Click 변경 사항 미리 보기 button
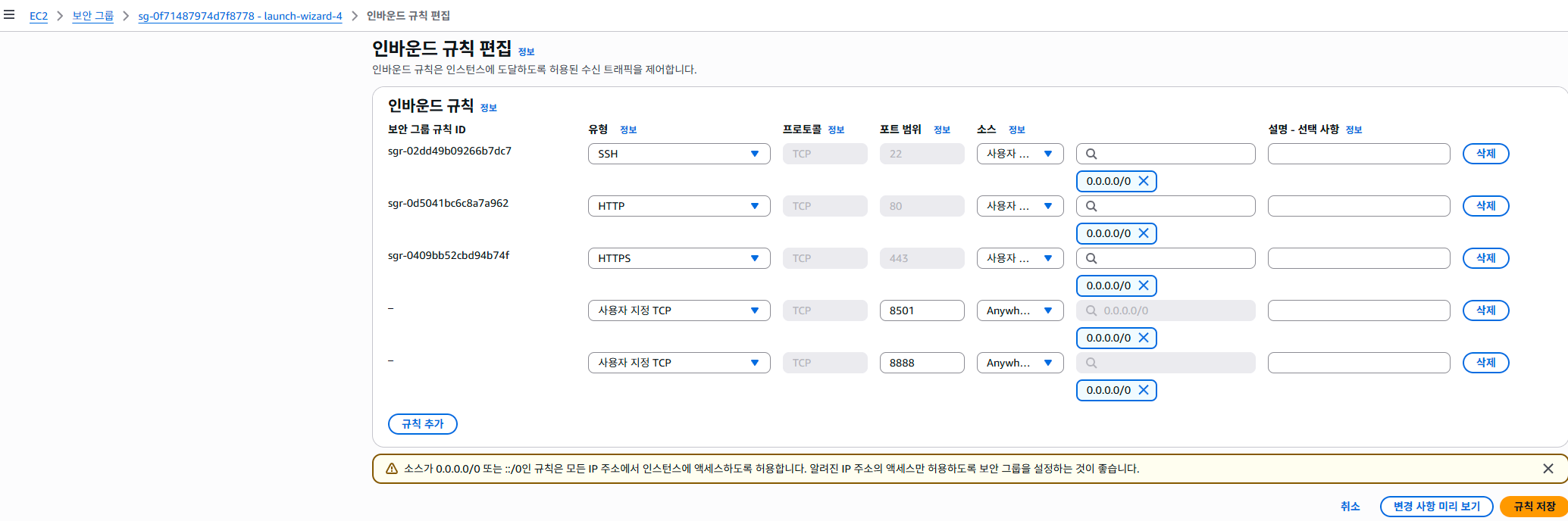The width and height of the screenshot is (1568, 521). pyautogui.click(x=1436, y=507)
